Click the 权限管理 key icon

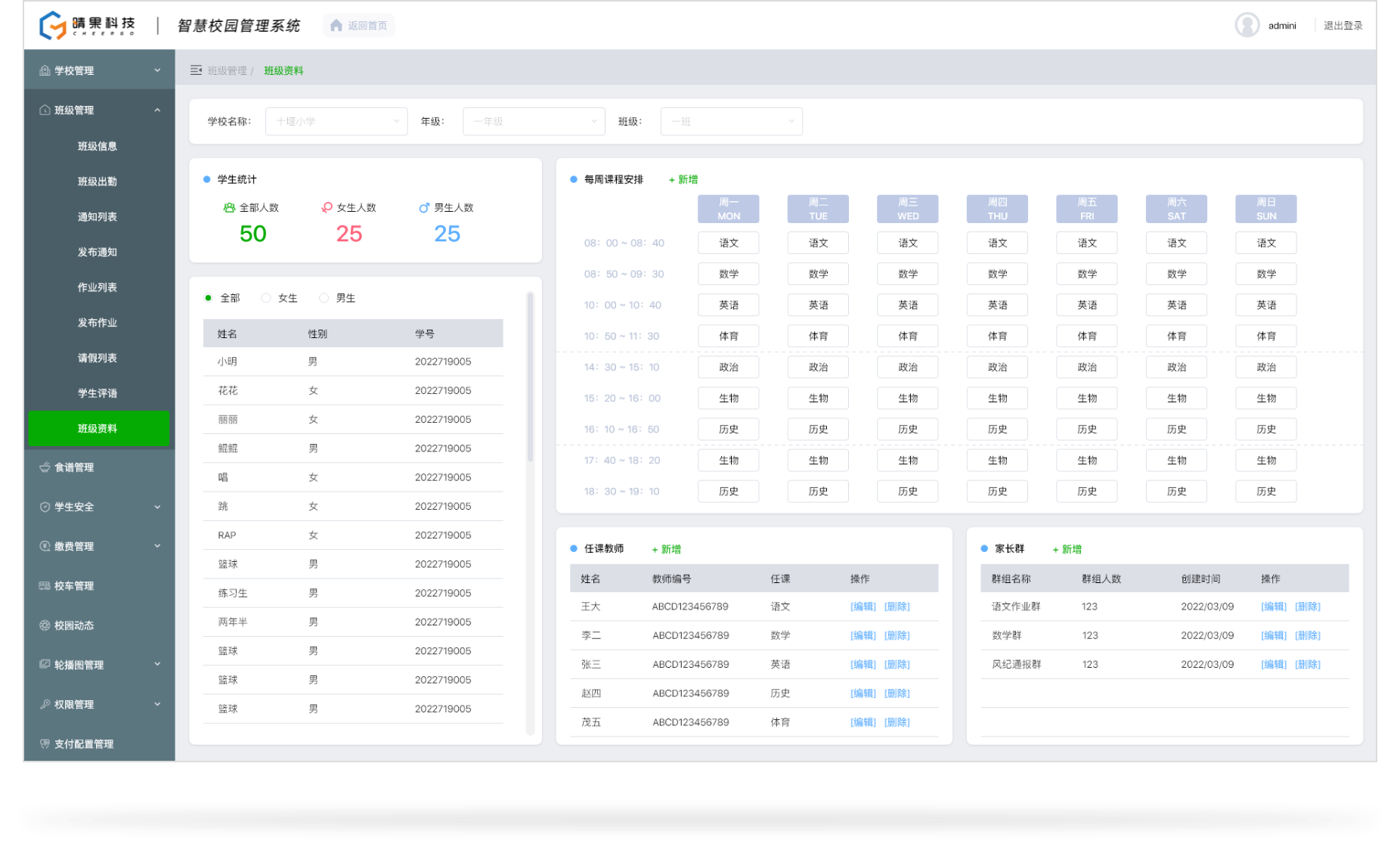[45, 704]
